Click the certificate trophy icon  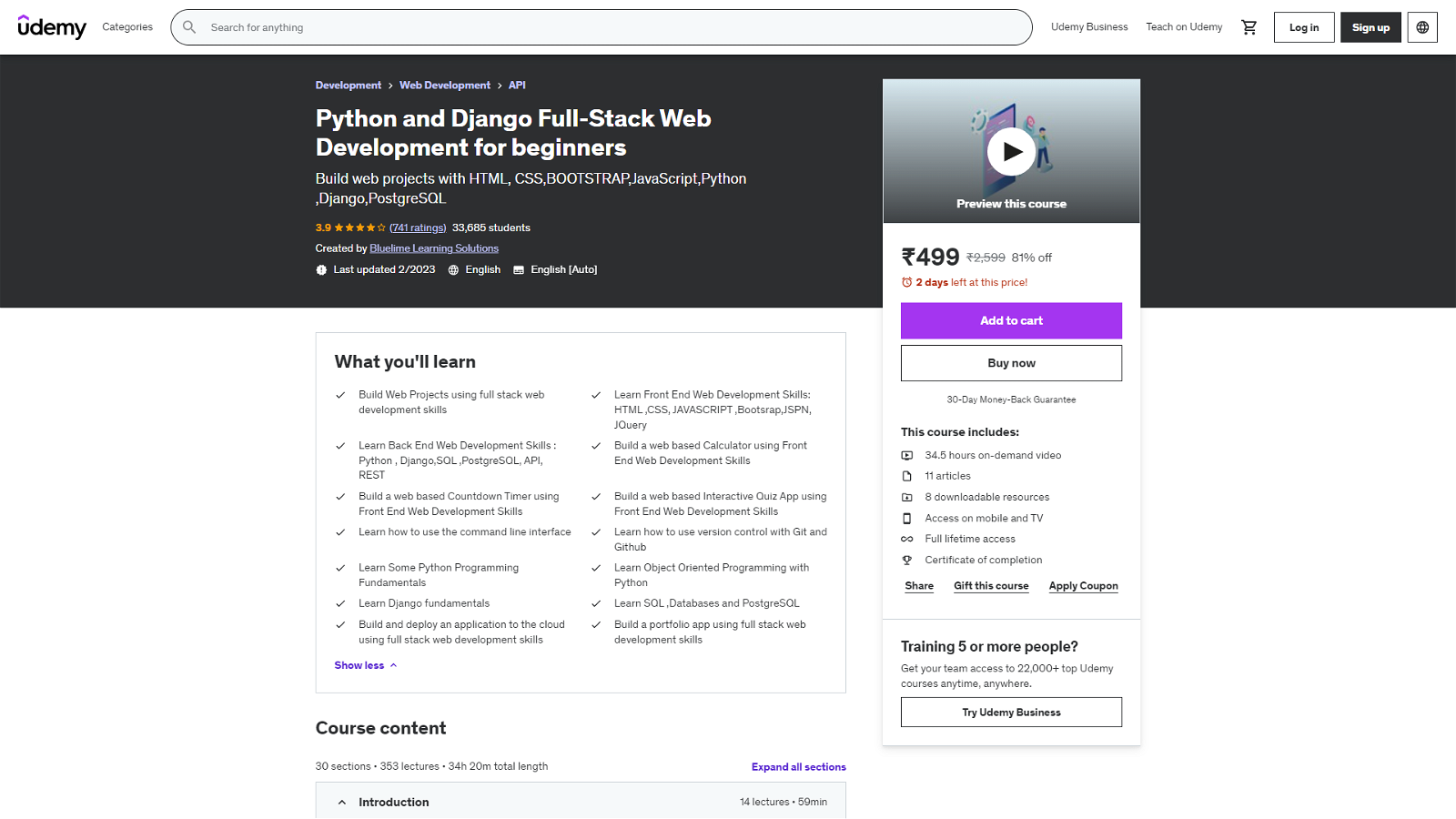coord(906,561)
